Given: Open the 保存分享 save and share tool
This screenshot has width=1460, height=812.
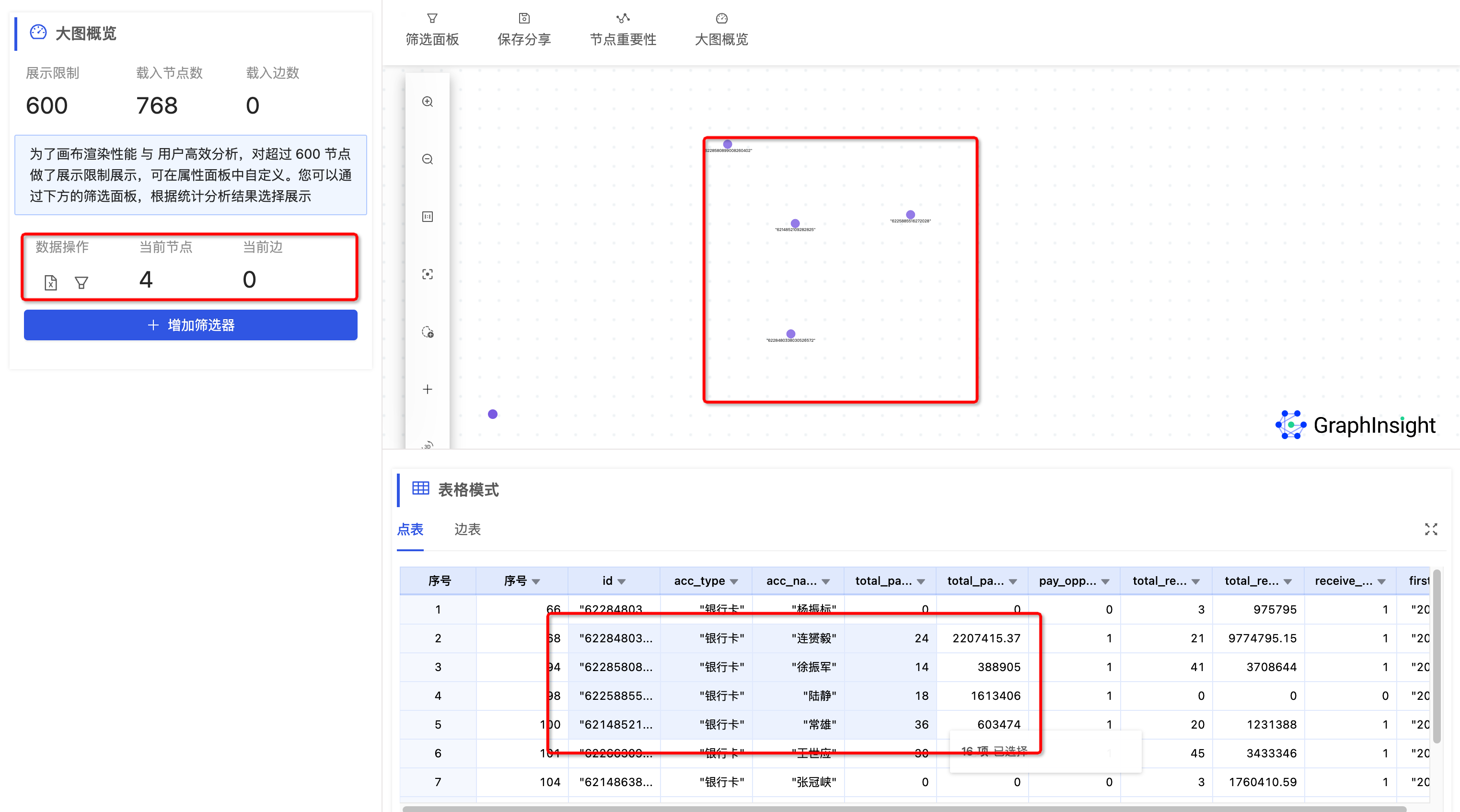Looking at the screenshot, I should click(524, 29).
